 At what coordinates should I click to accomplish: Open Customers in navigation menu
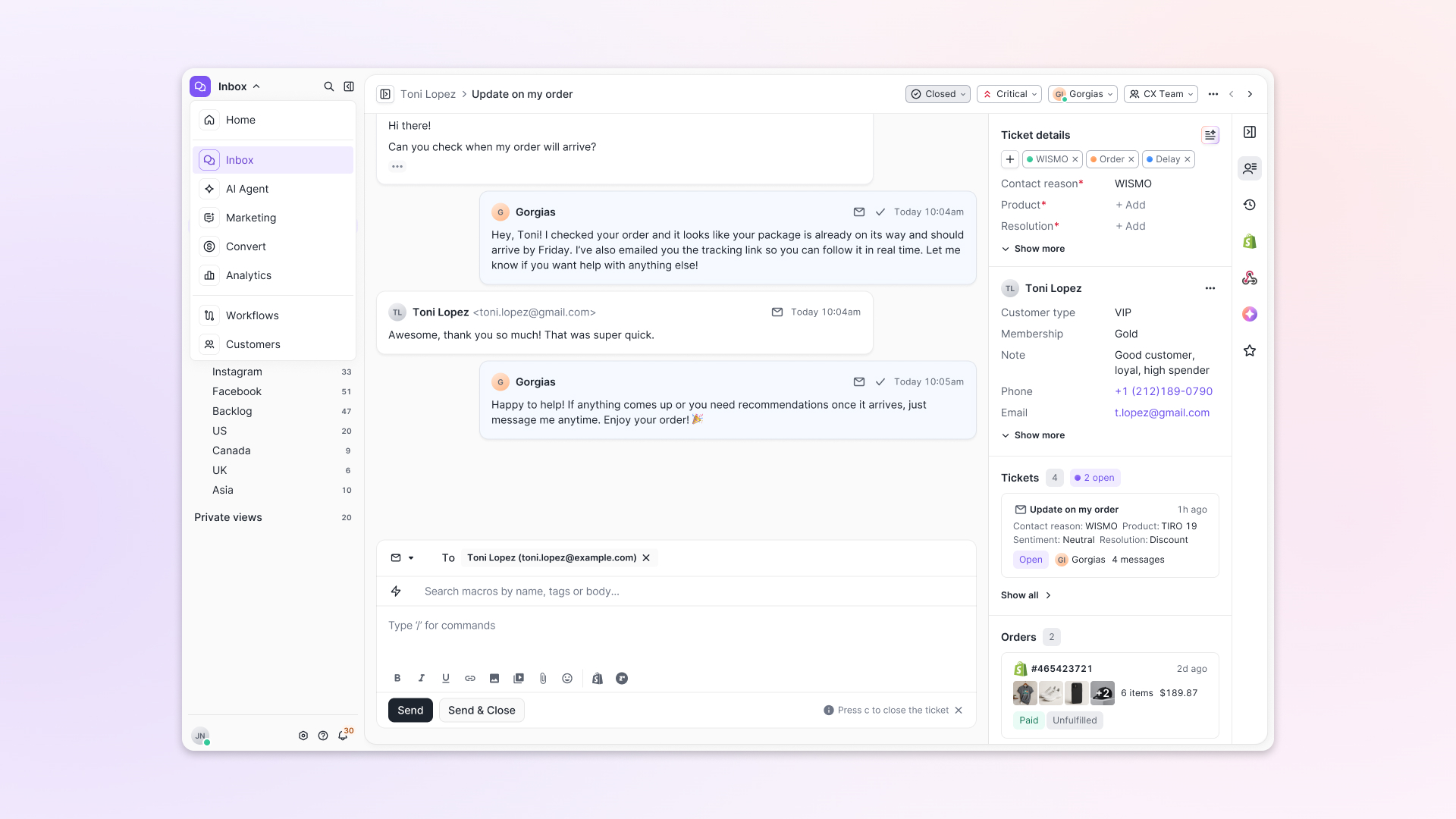[273, 344]
